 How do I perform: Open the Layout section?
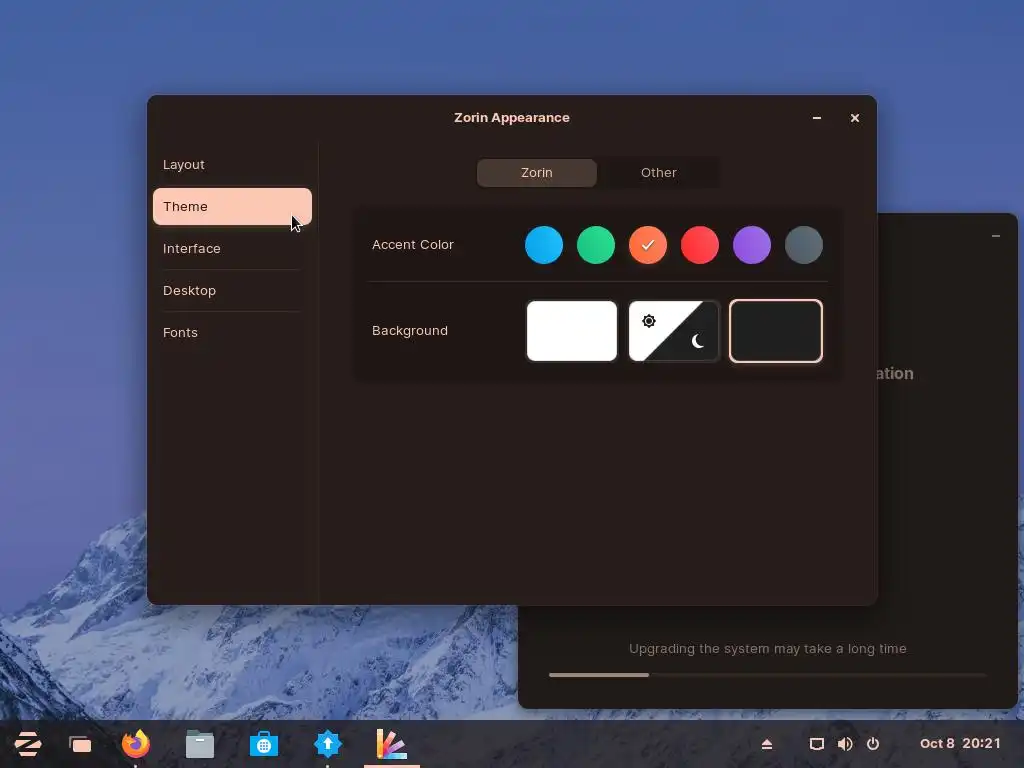[232, 165]
